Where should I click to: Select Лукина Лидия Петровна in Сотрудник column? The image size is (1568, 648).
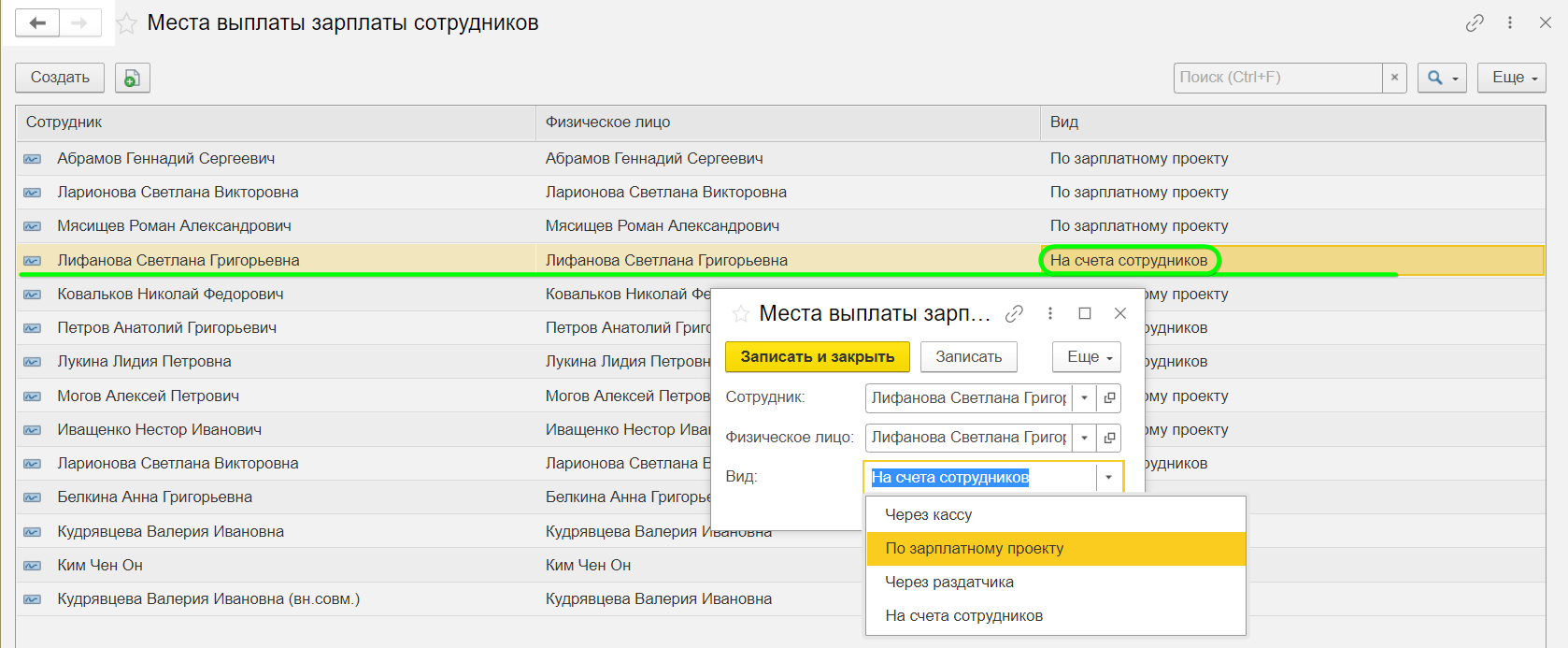click(x=144, y=362)
